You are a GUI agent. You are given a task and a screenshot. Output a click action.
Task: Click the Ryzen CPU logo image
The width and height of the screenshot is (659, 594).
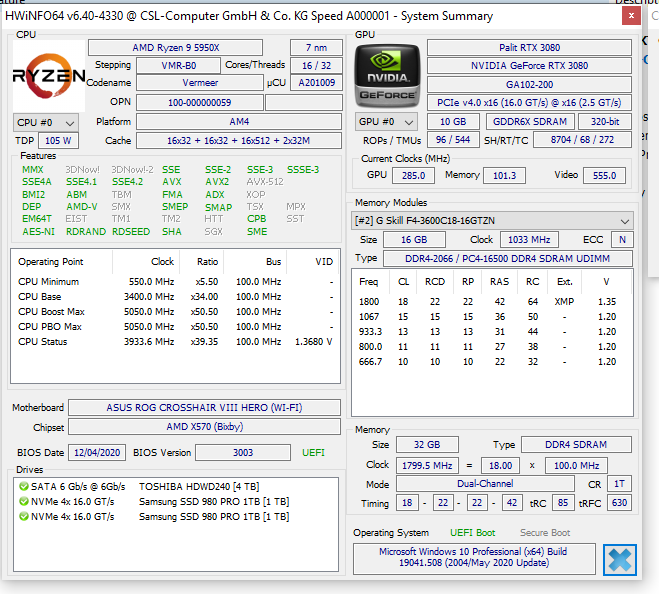click(49, 76)
